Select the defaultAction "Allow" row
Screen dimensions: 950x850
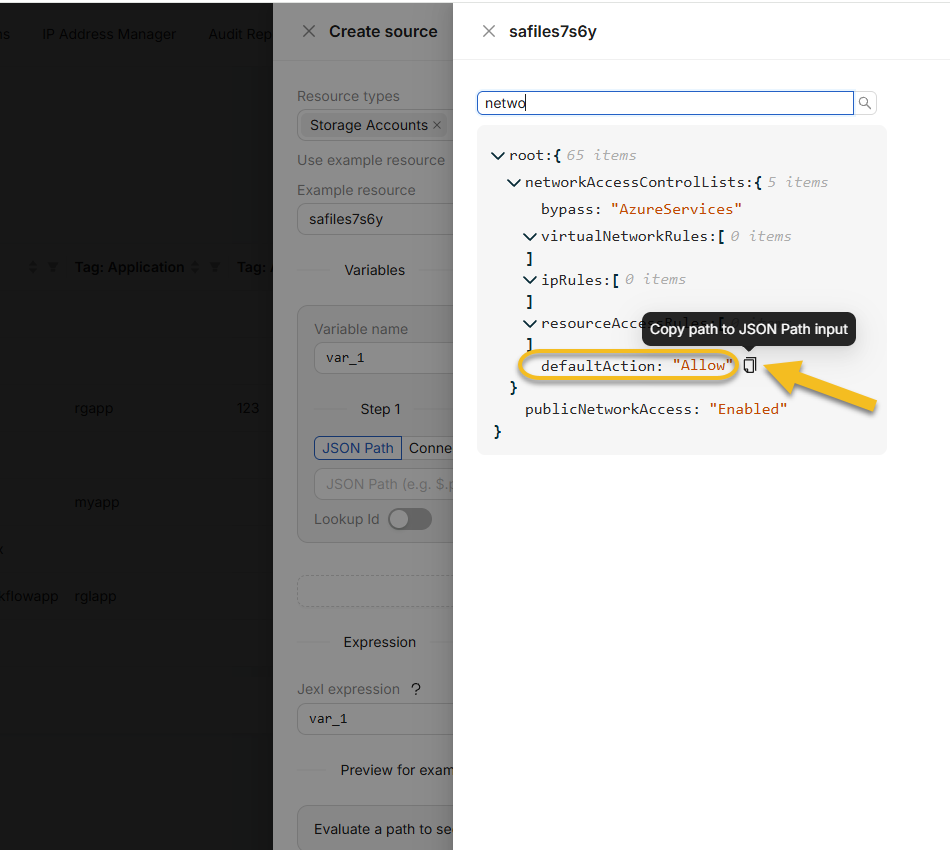point(637,366)
